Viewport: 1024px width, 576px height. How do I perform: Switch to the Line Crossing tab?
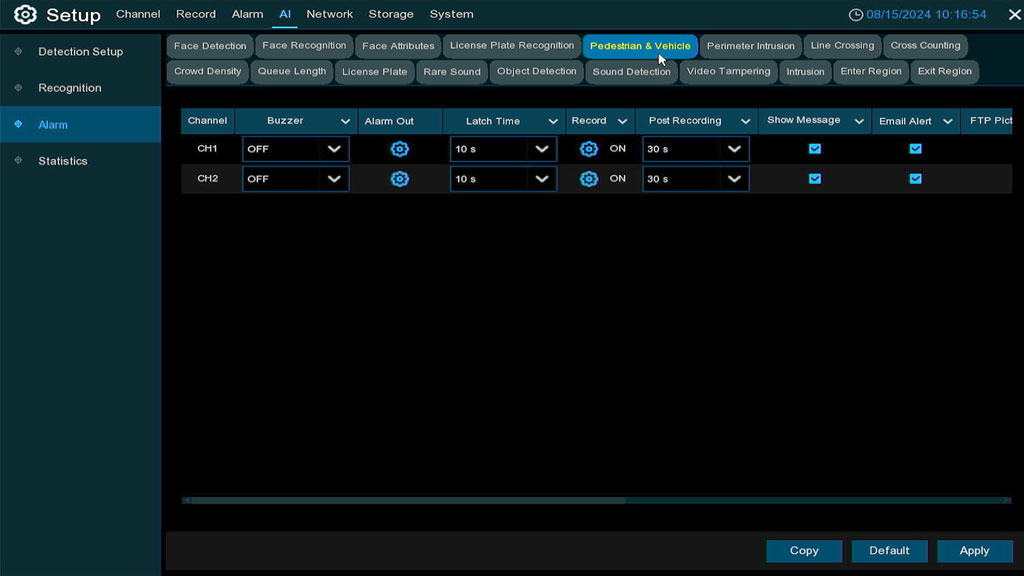842,46
